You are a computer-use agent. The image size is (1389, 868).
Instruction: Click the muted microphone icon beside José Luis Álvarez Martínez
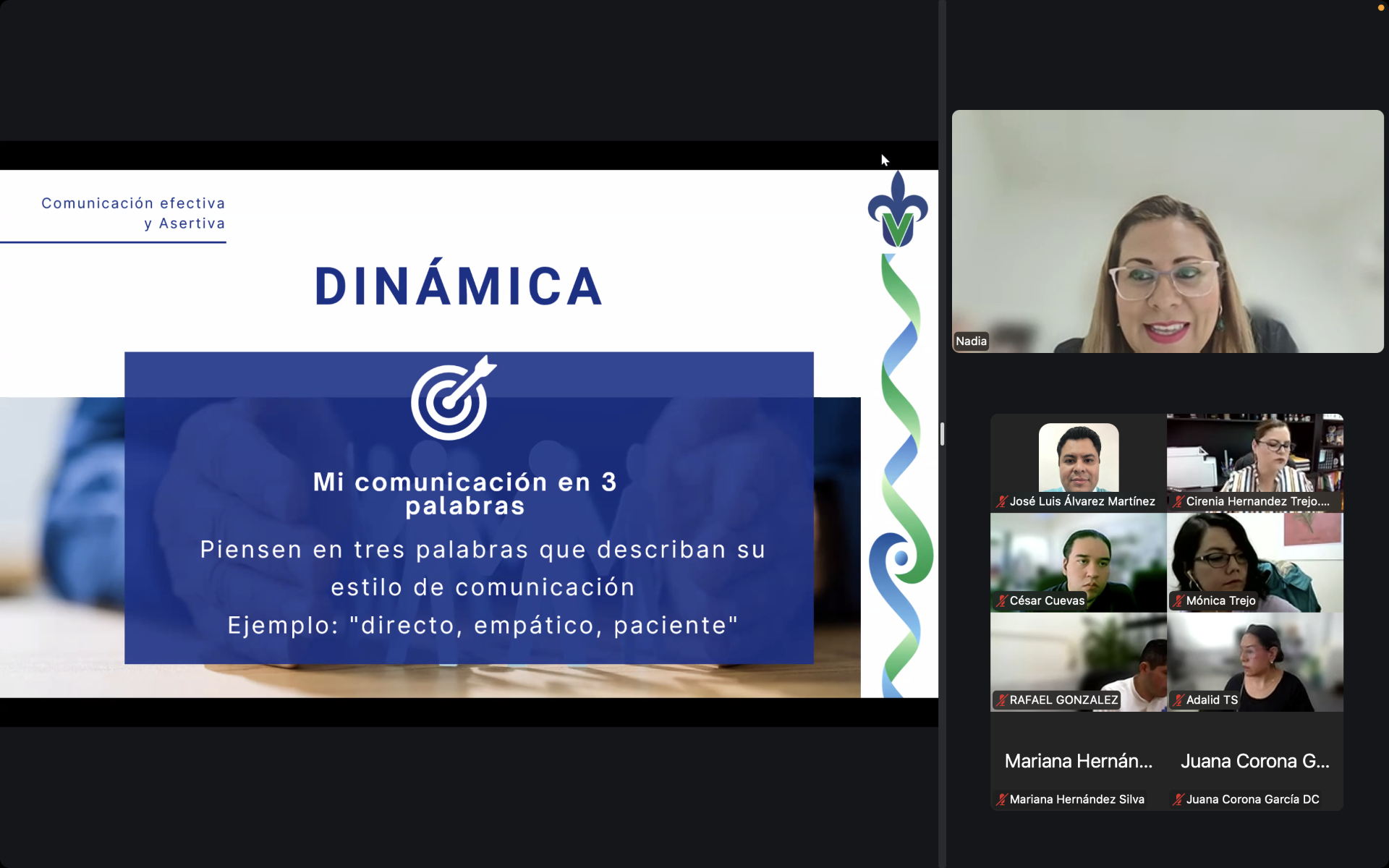[1002, 501]
